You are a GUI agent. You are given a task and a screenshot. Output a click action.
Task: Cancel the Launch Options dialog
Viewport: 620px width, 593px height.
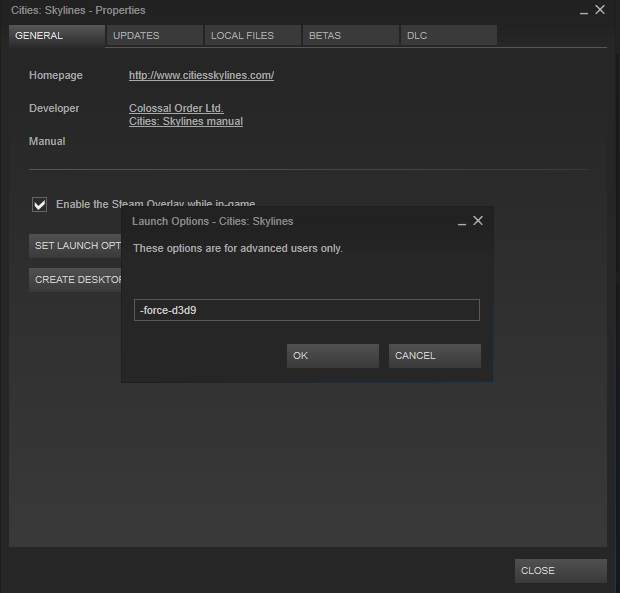[x=435, y=356]
